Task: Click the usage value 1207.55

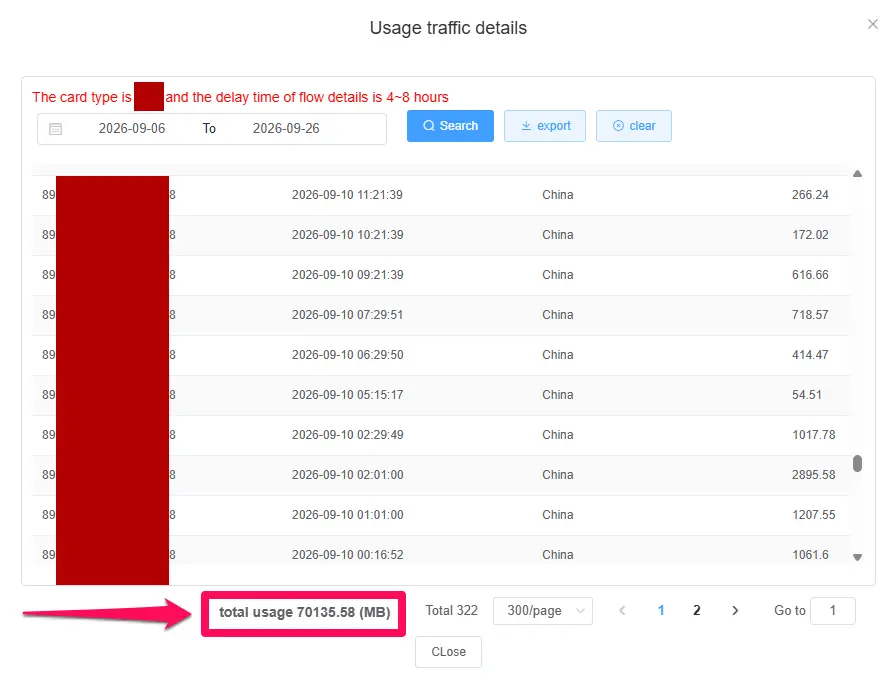Action: (x=813, y=515)
